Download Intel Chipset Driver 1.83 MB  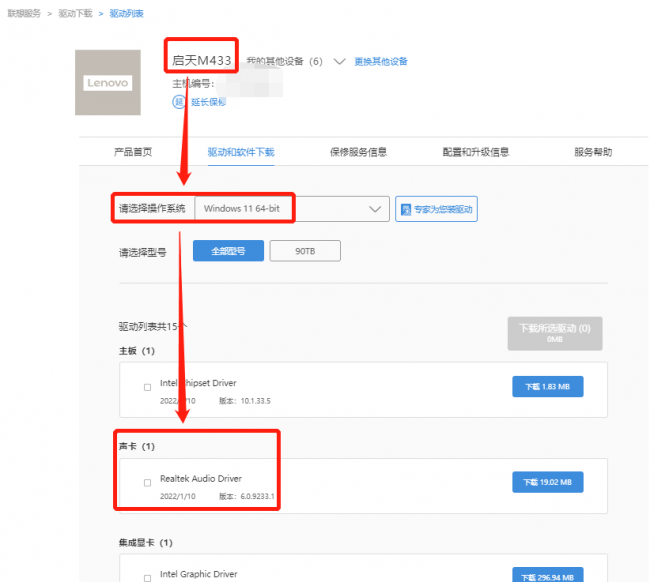tap(548, 386)
